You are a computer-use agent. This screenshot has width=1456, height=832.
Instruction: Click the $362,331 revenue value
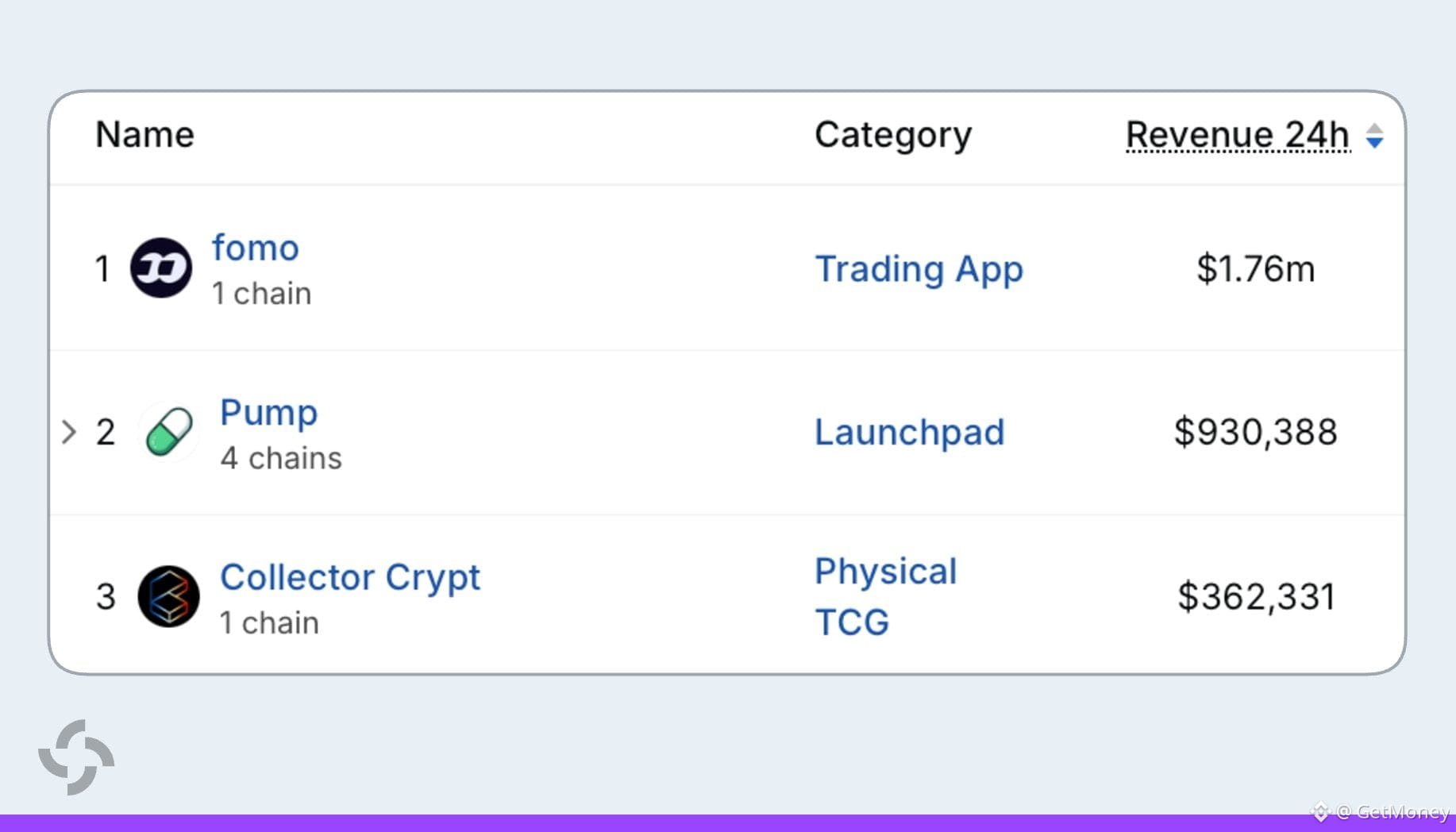point(1256,596)
